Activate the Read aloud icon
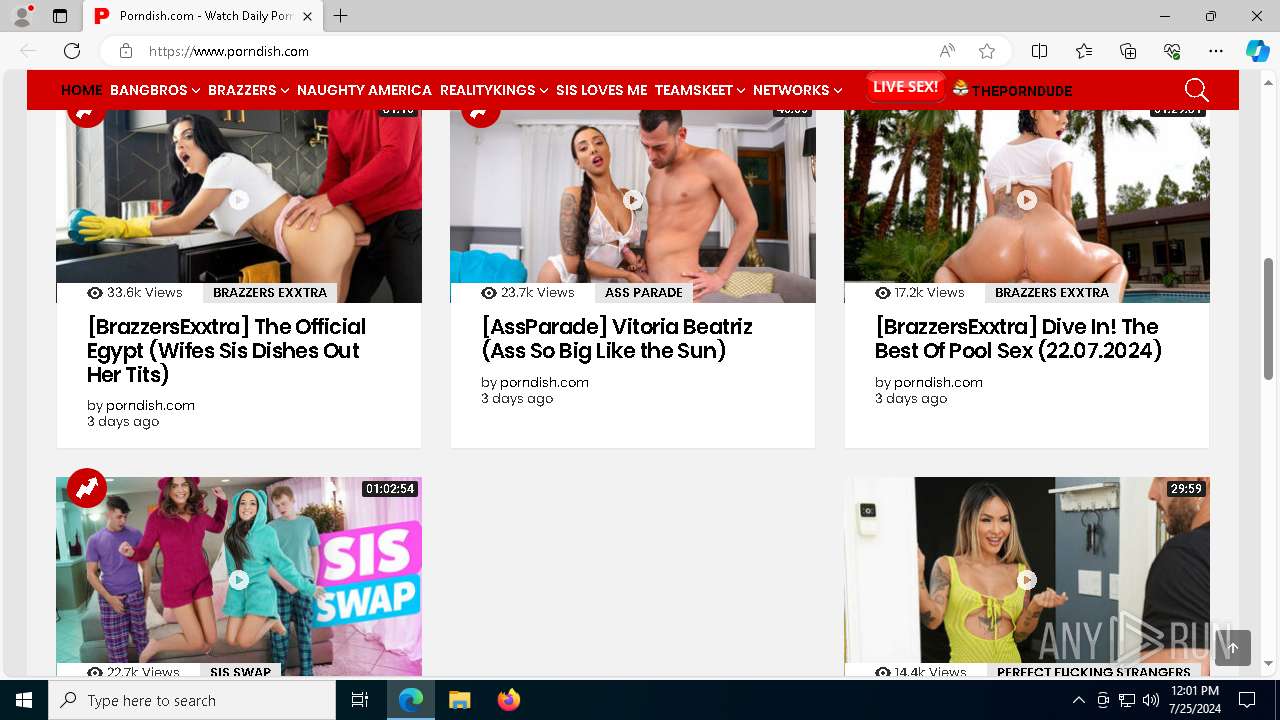Viewport: 1280px width, 720px height. pos(947,51)
